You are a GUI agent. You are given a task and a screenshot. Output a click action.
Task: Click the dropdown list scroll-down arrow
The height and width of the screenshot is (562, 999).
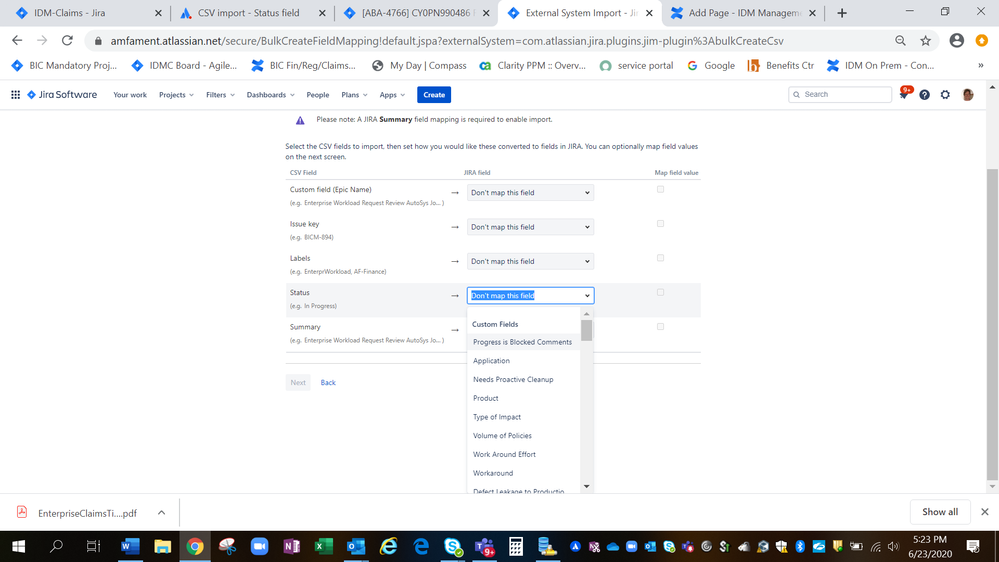(587, 487)
